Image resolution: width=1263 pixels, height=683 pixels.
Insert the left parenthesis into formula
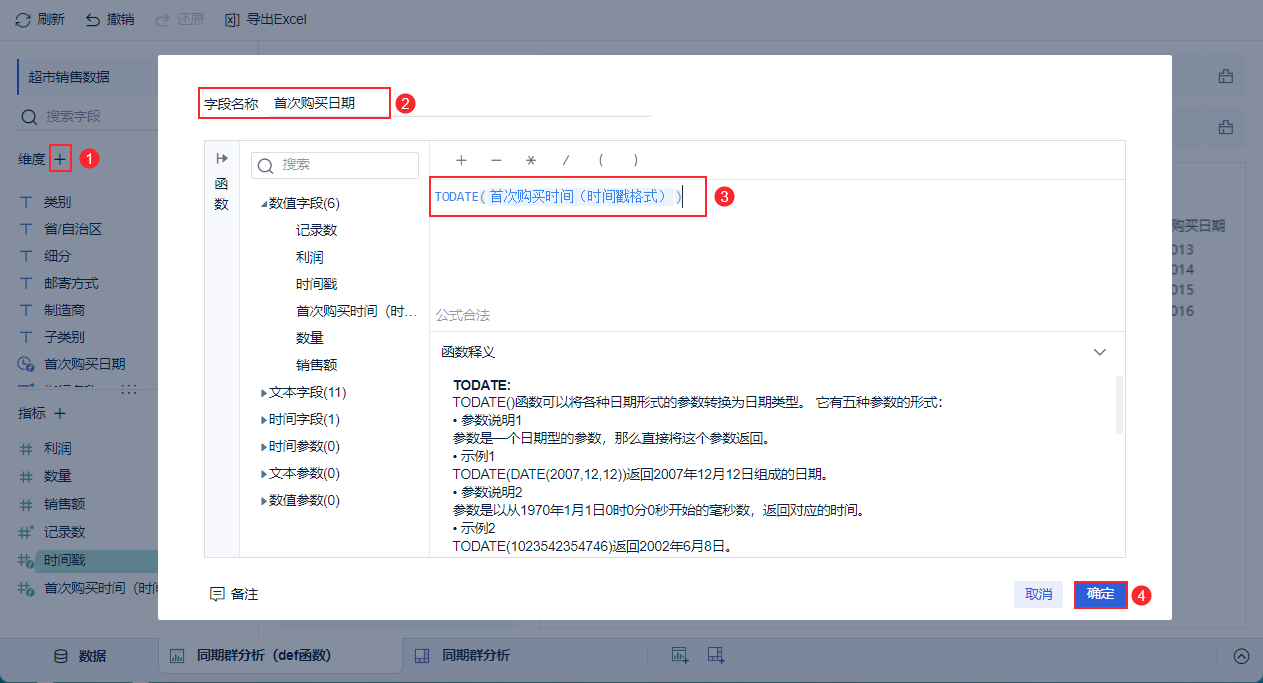click(601, 160)
